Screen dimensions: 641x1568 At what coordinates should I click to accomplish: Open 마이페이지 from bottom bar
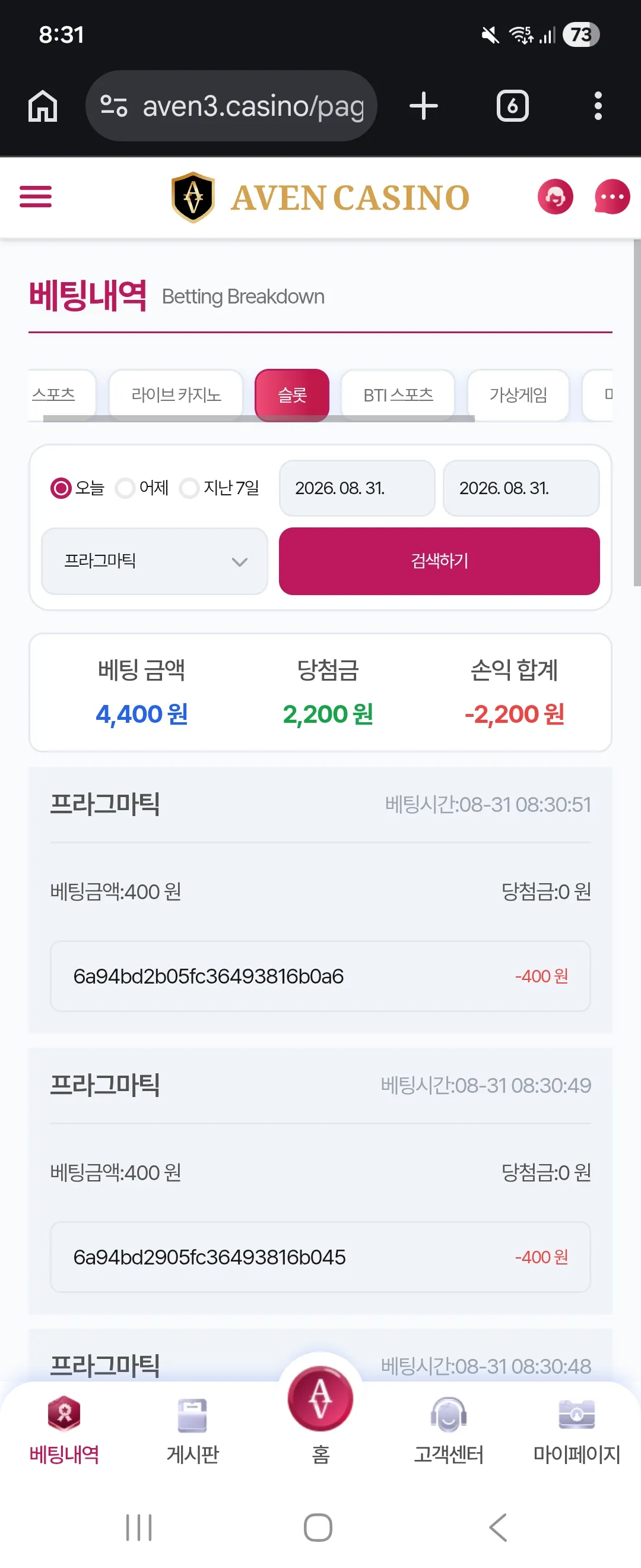point(576,1430)
